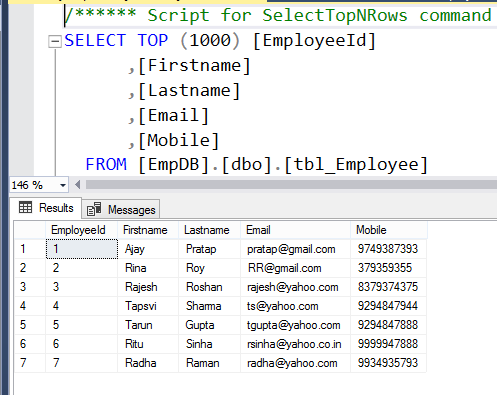Click the Lastname cell 'Gupta'
Viewport: 497px width, 395px height.
tap(209, 325)
